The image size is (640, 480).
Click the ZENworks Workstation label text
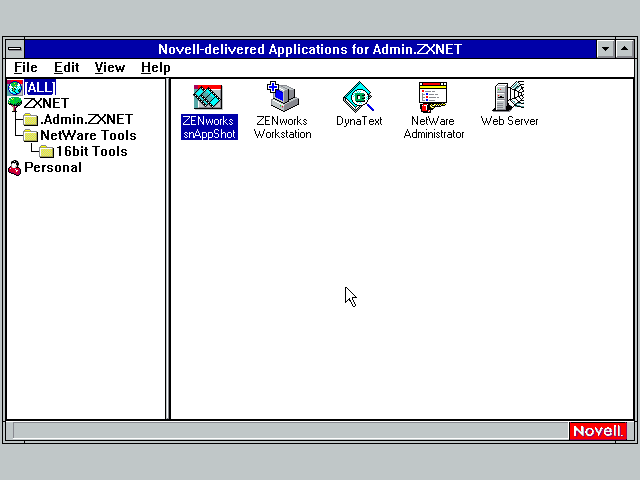(282, 127)
